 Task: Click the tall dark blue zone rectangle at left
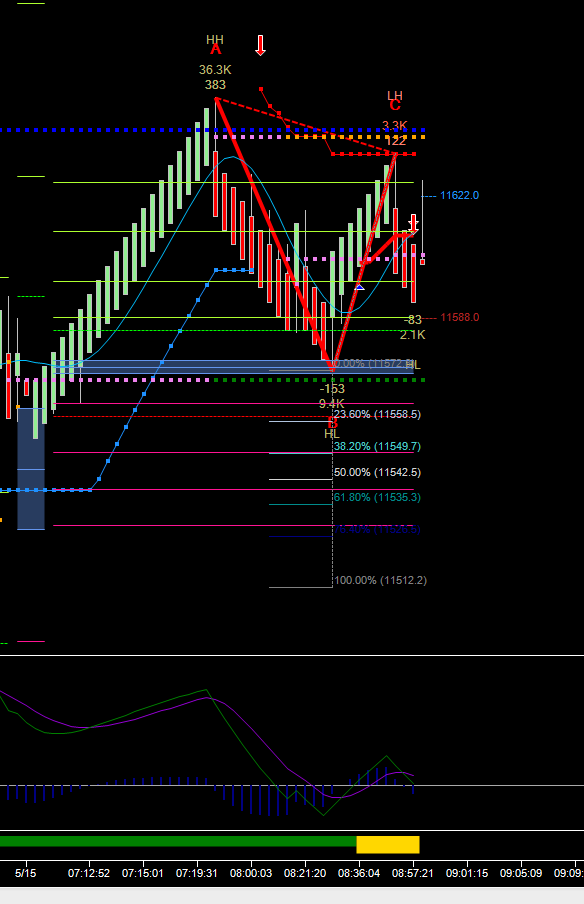(31, 469)
